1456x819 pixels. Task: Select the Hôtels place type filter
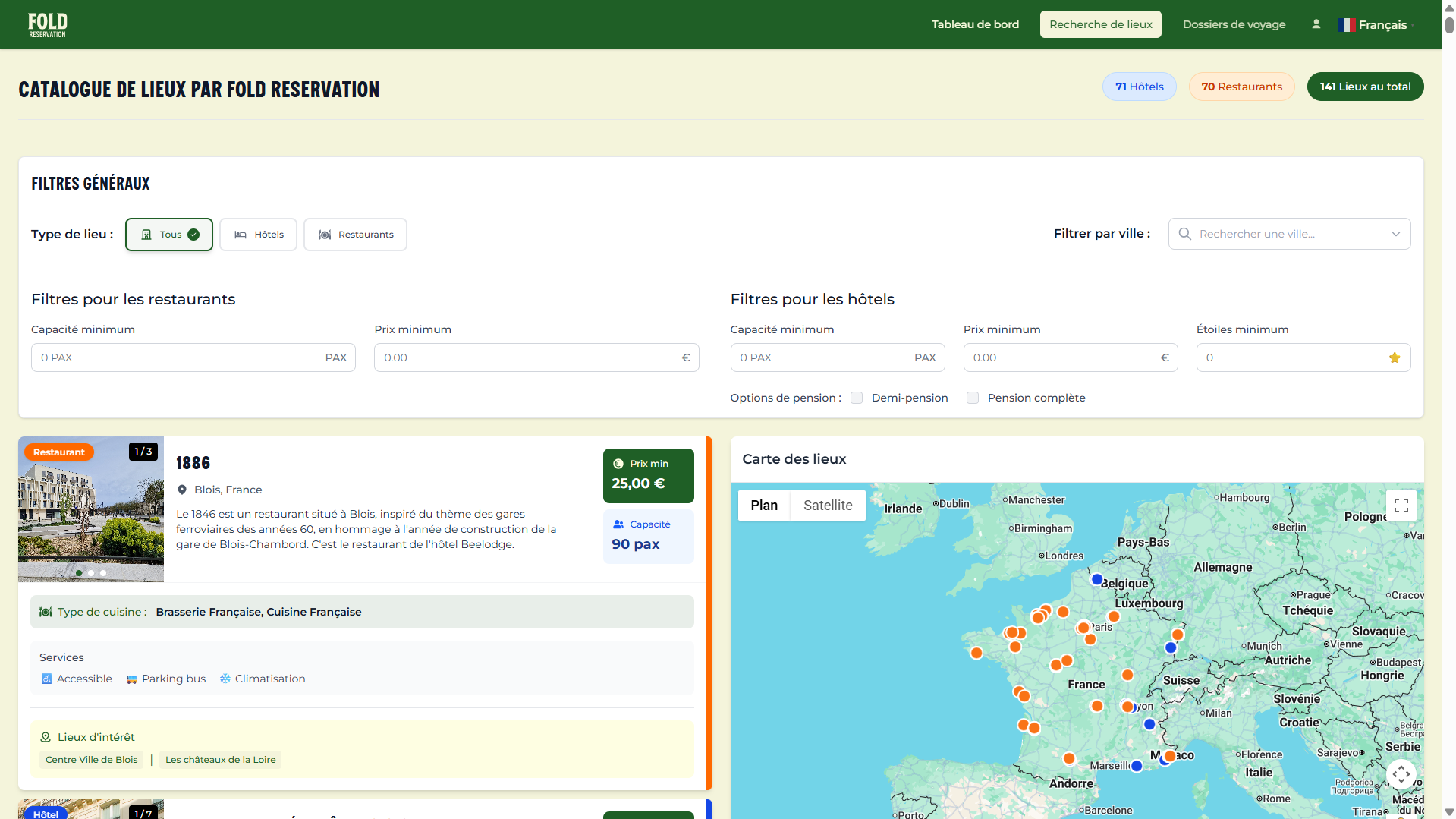(x=259, y=235)
